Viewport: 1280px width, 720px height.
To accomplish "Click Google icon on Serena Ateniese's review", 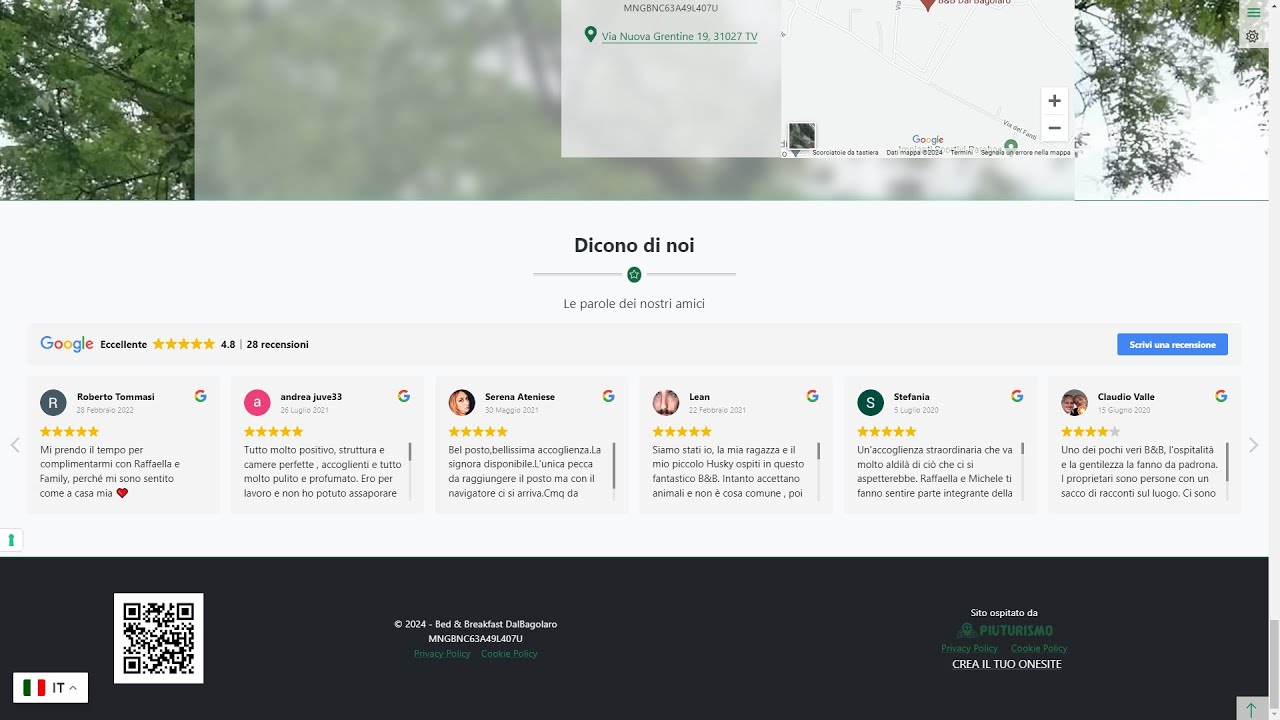I will click(x=608, y=396).
